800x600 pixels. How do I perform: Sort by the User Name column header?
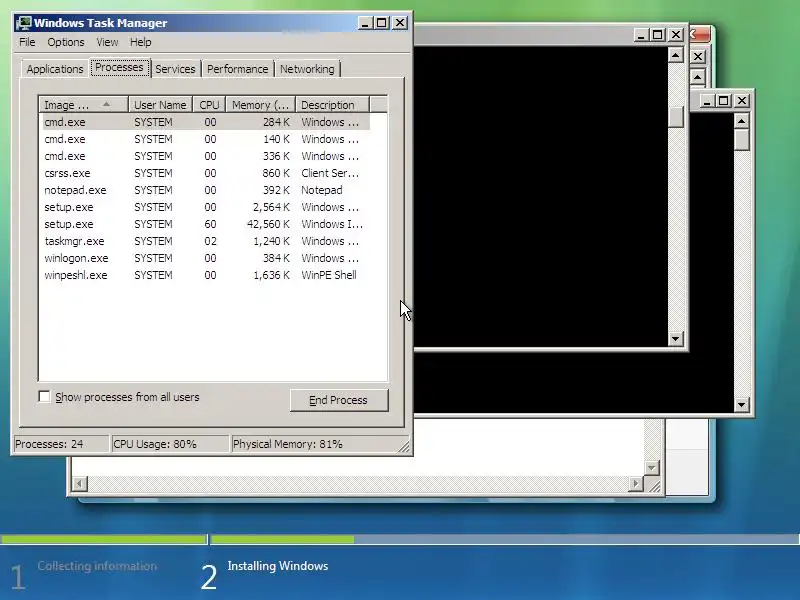pyautogui.click(x=160, y=105)
